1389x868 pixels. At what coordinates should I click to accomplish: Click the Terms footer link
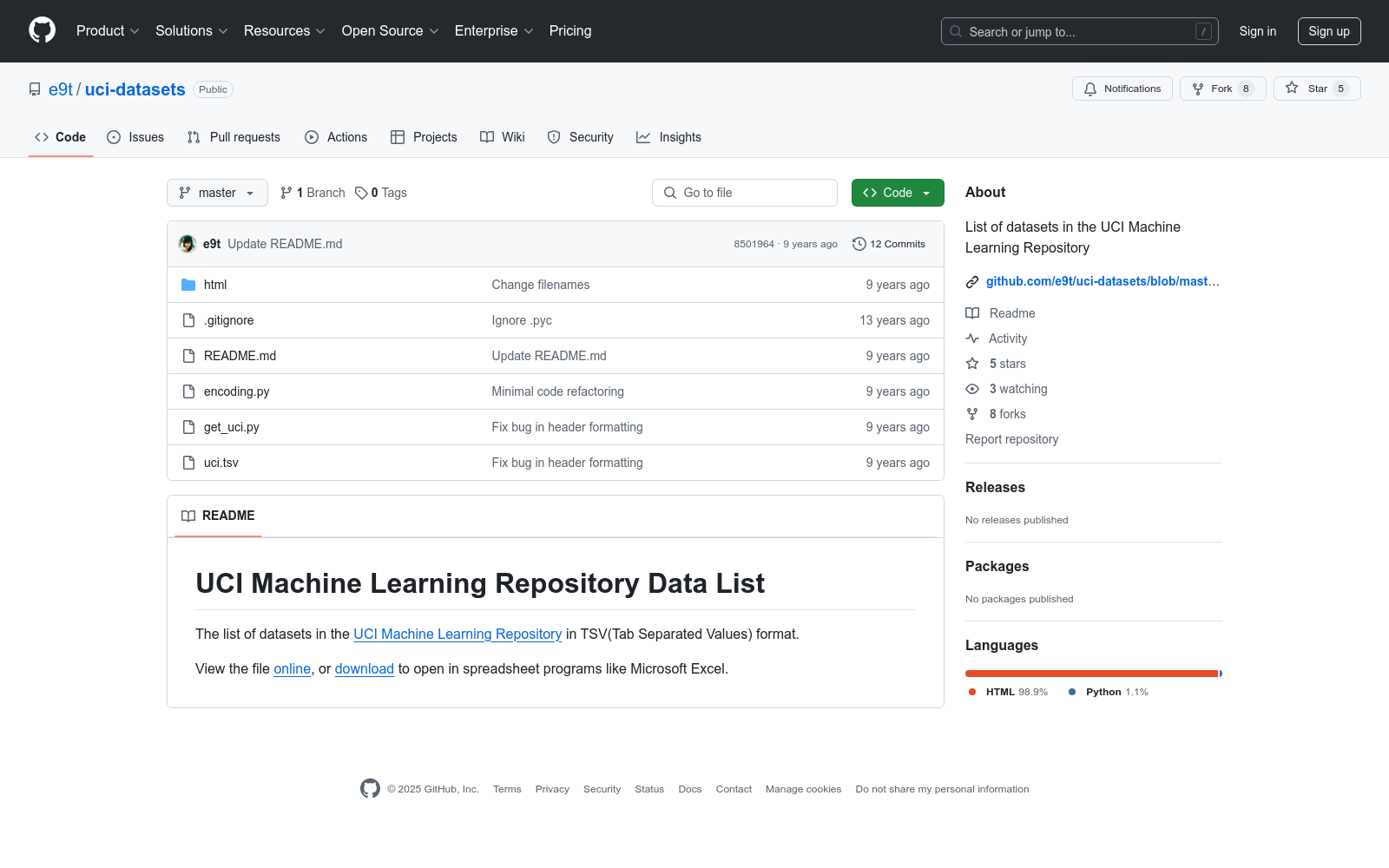click(507, 789)
